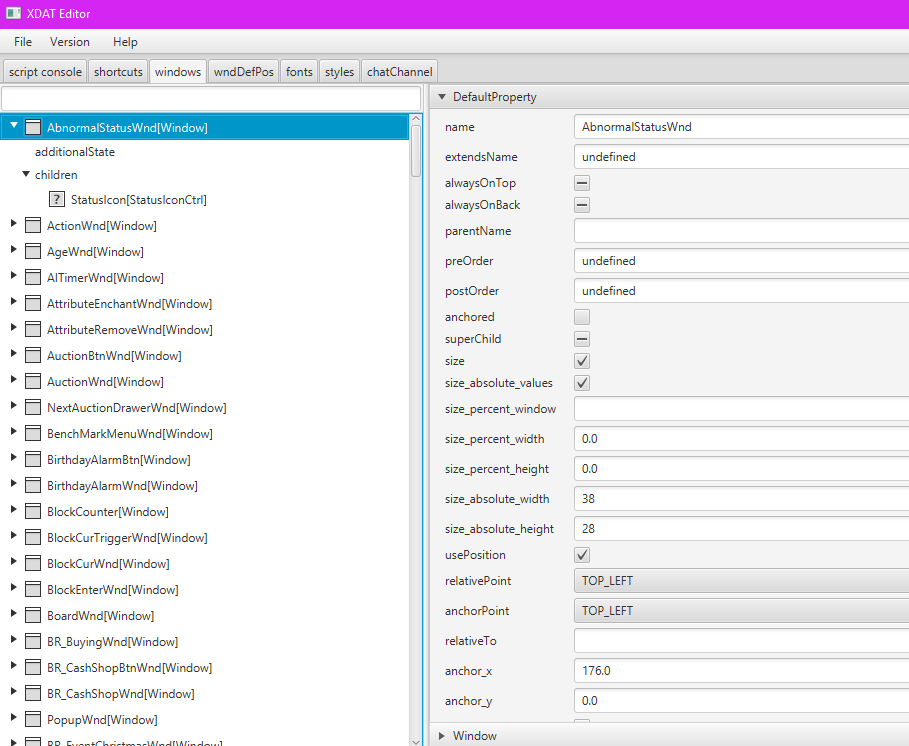909x746 pixels.
Task: Click the tree search field above the list
Action: (211, 98)
